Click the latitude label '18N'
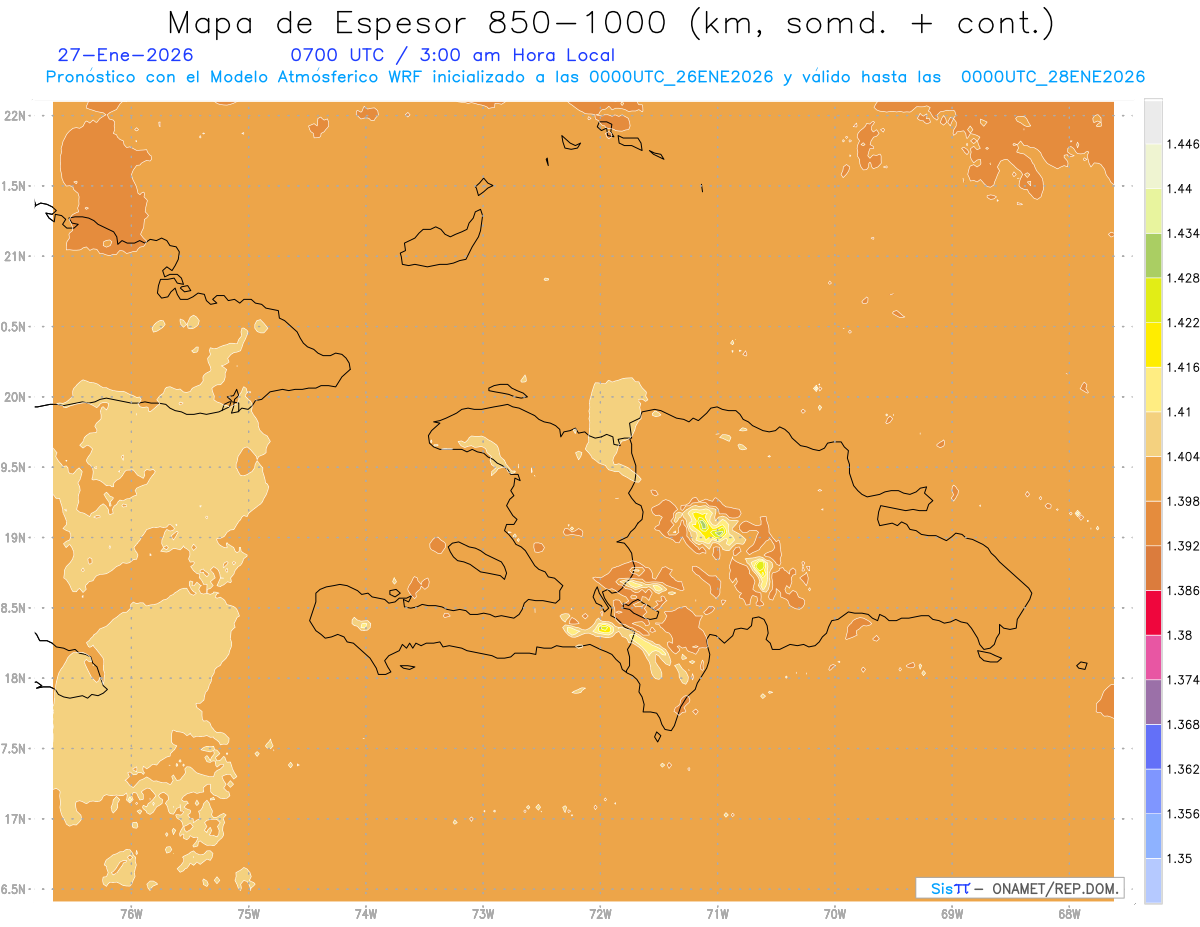The height and width of the screenshot is (927, 1200). coord(16,678)
